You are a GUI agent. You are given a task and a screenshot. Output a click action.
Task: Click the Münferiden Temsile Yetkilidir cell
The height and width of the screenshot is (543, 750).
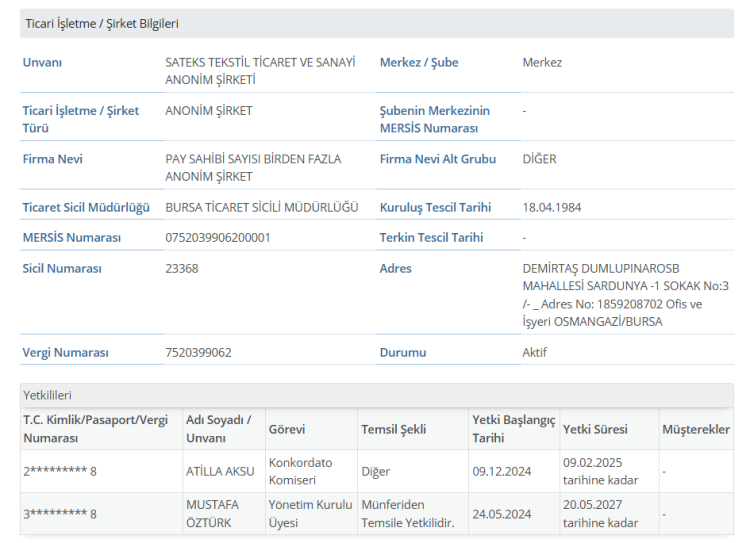click(408, 514)
